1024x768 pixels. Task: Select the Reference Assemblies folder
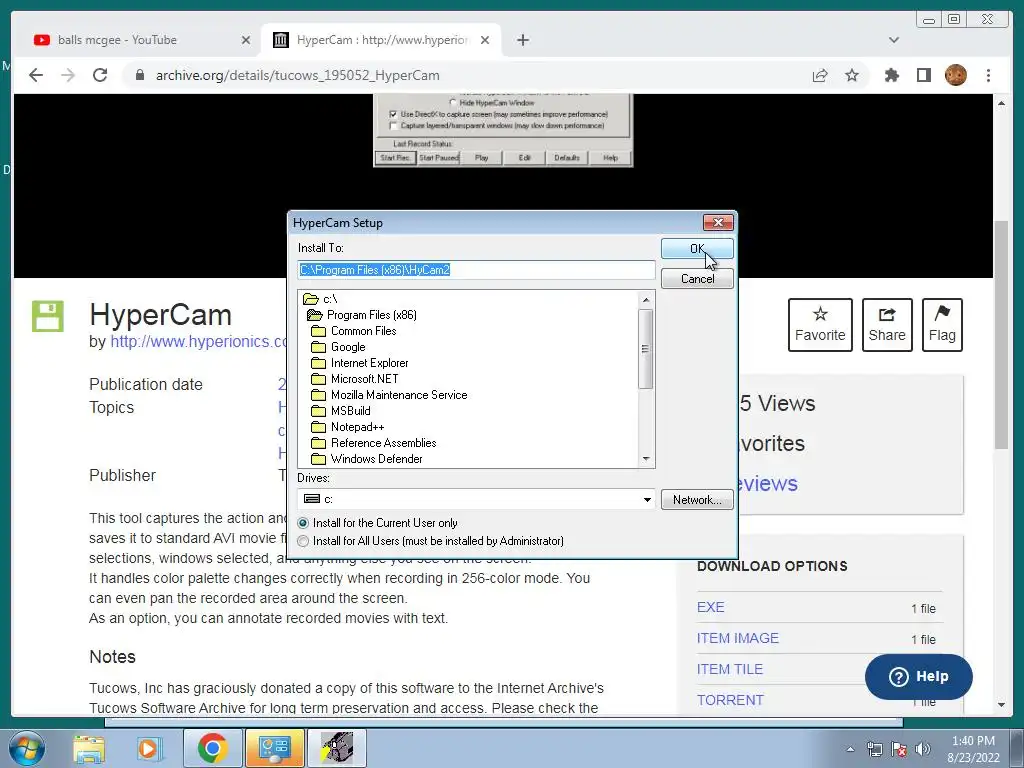tap(374, 443)
